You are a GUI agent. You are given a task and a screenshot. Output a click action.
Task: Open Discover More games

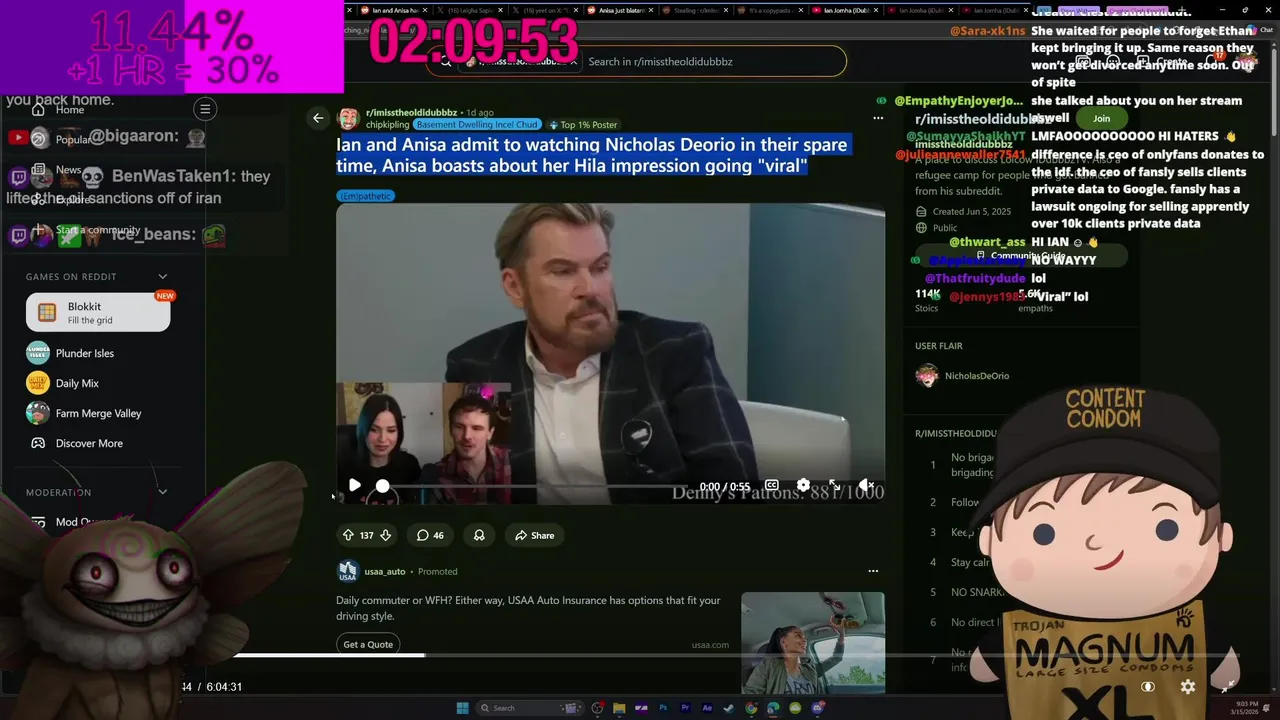point(89,443)
